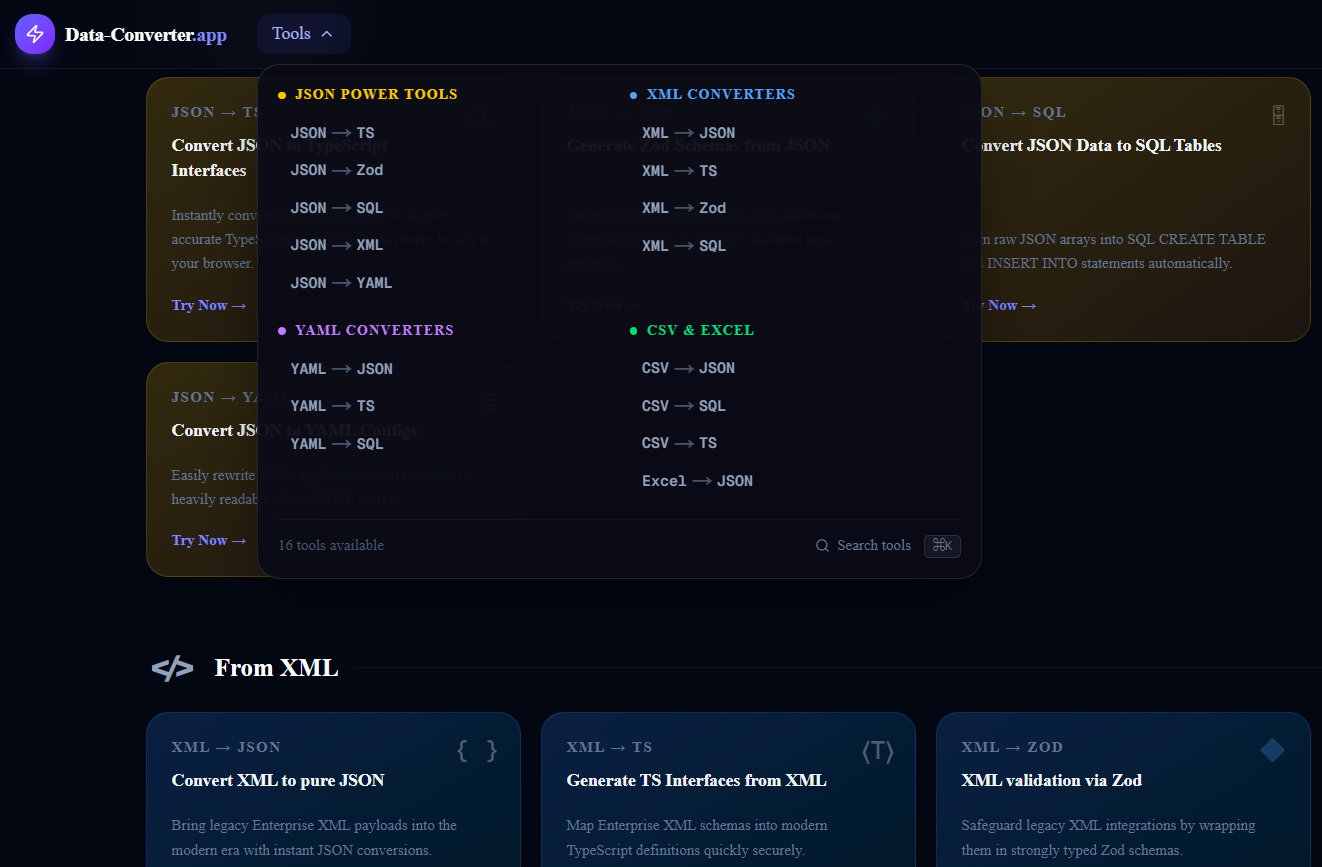This screenshot has width=1322, height=867.
Task: Choose YAML → SQL converter
Action: (337, 444)
